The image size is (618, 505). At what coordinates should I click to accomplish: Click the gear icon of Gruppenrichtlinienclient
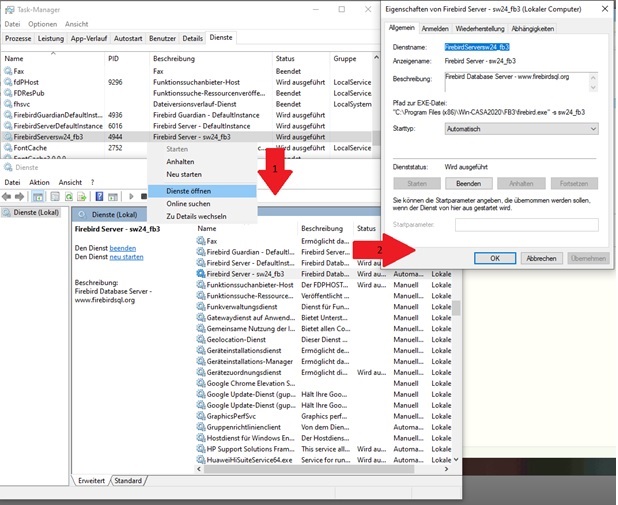pos(201,427)
